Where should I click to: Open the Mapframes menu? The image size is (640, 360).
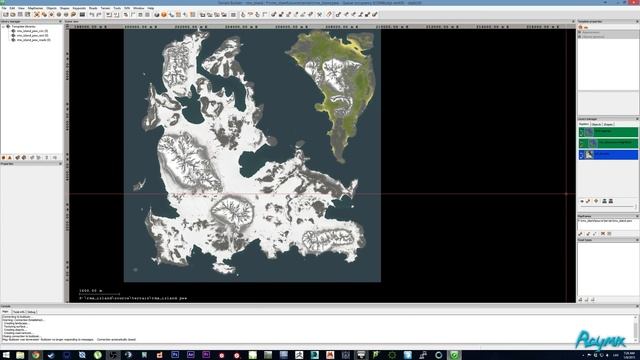[x=36, y=8]
